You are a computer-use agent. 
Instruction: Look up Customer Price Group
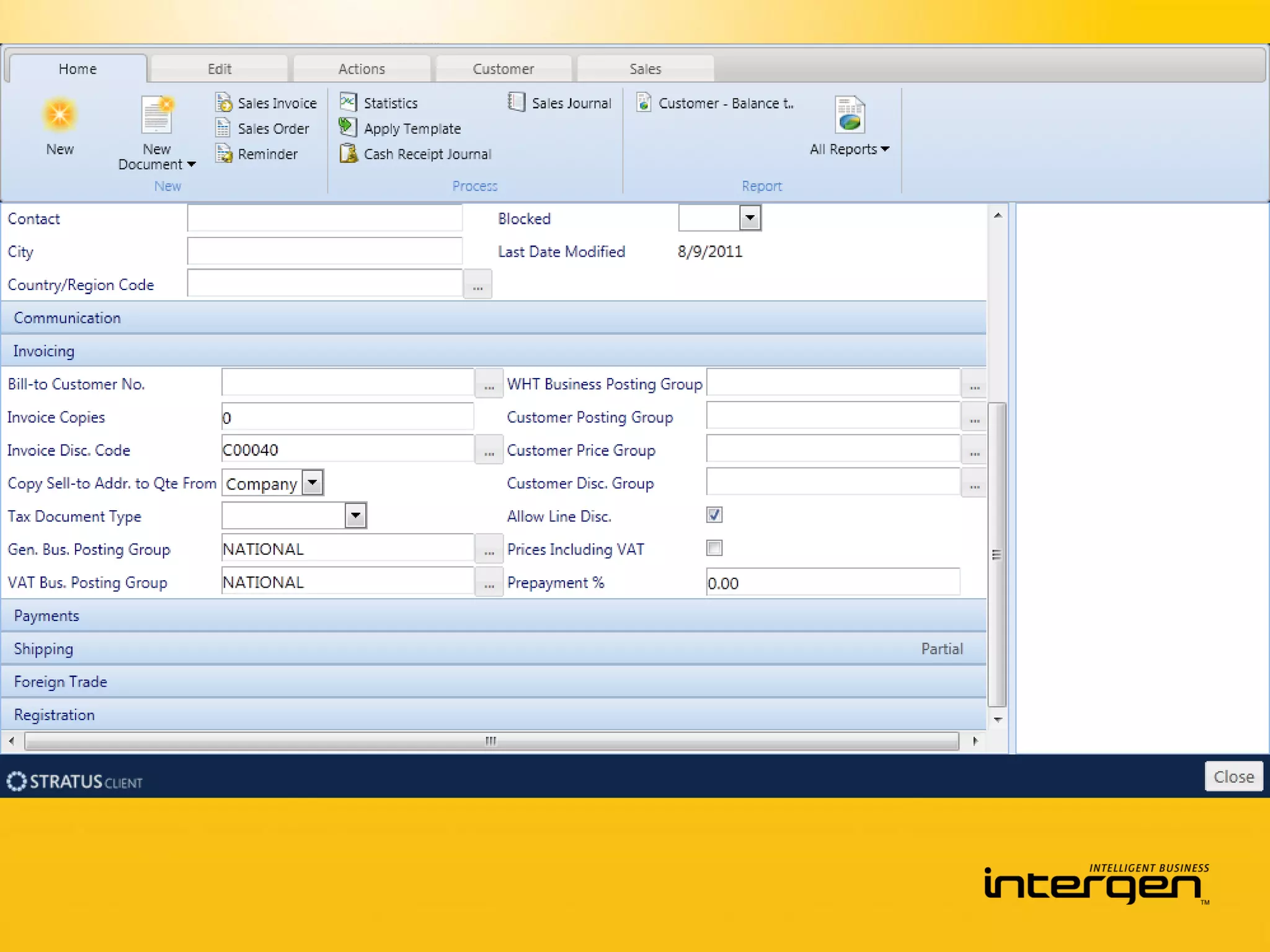(x=974, y=450)
